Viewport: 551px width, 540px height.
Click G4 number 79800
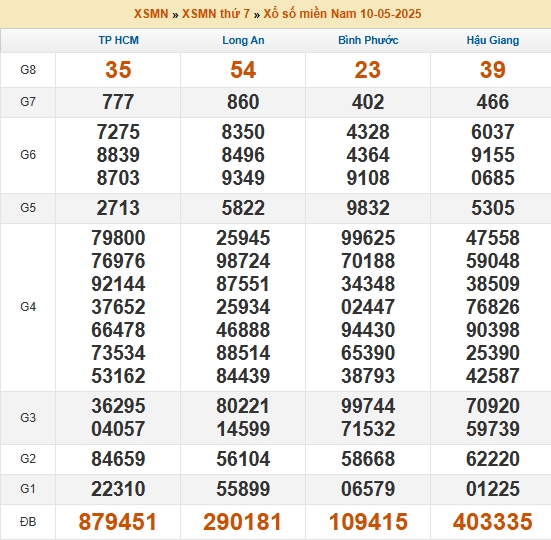(x=118, y=238)
